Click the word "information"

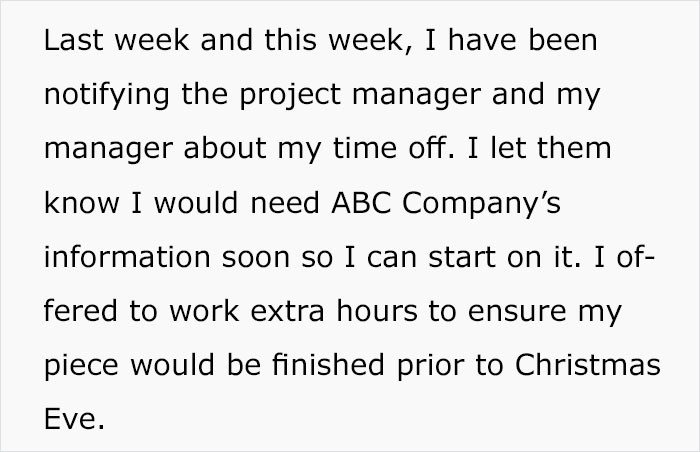click(127, 257)
